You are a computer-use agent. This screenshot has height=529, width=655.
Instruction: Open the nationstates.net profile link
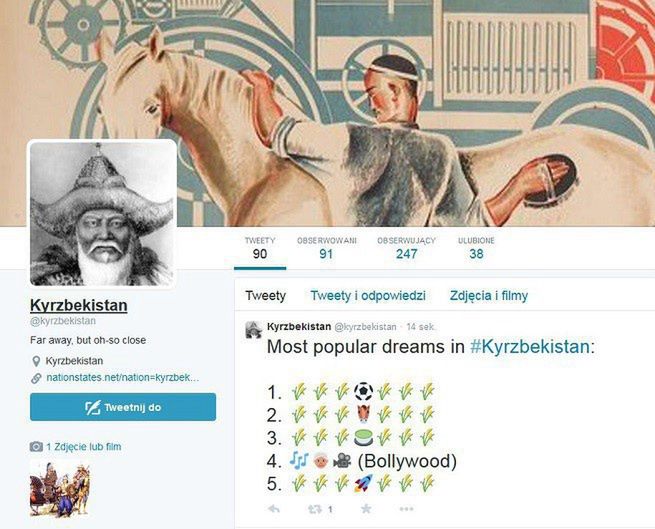[122, 377]
